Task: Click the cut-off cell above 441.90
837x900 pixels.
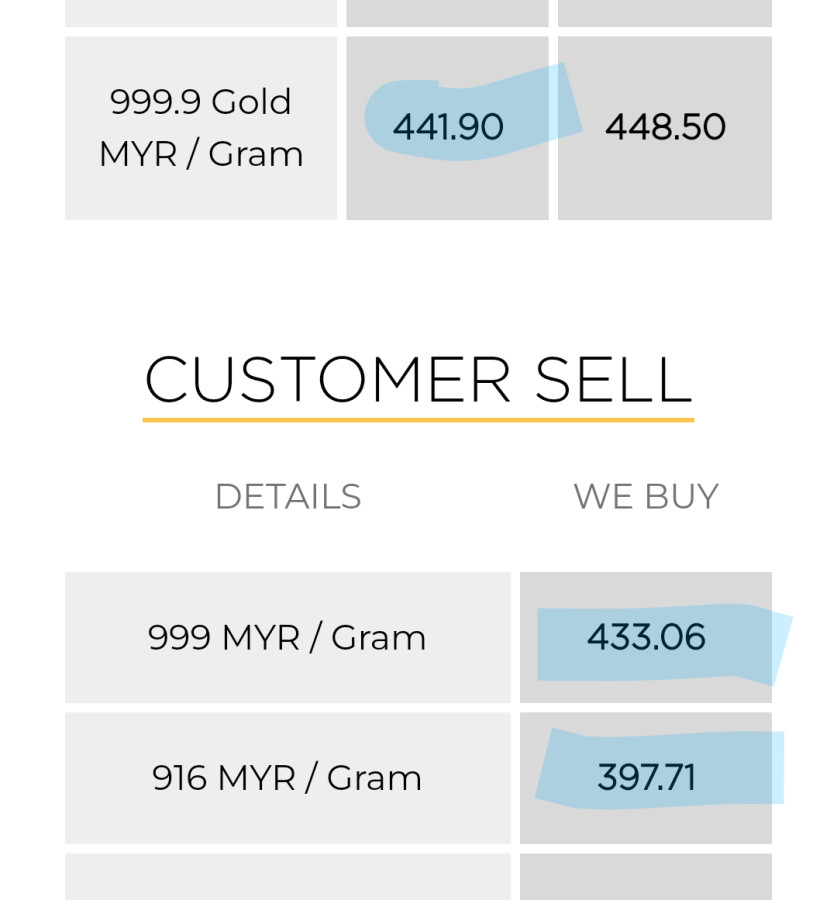Action: 447,12
